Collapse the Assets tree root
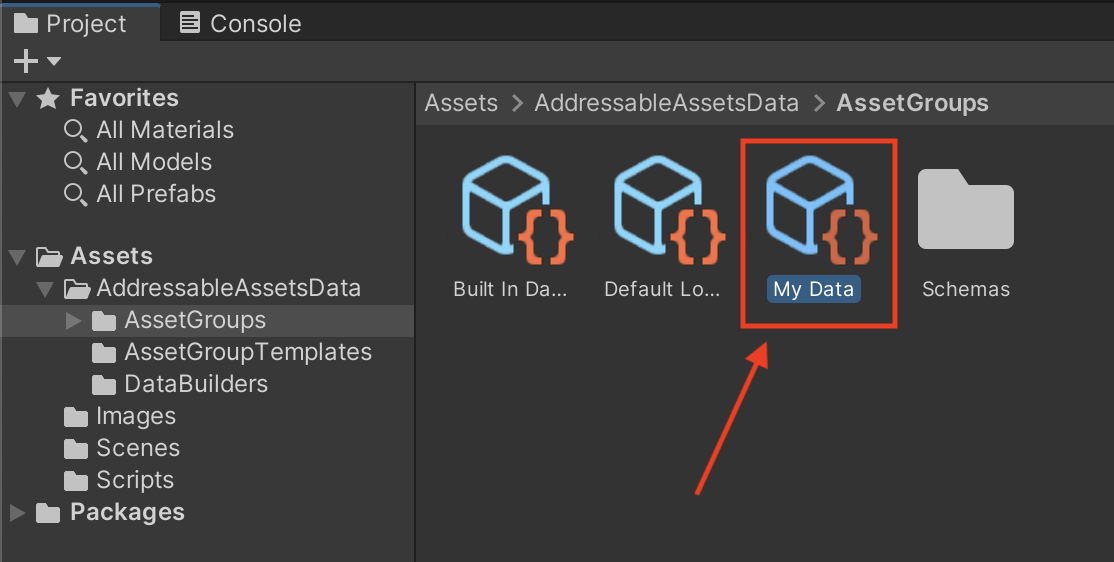 (18, 256)
